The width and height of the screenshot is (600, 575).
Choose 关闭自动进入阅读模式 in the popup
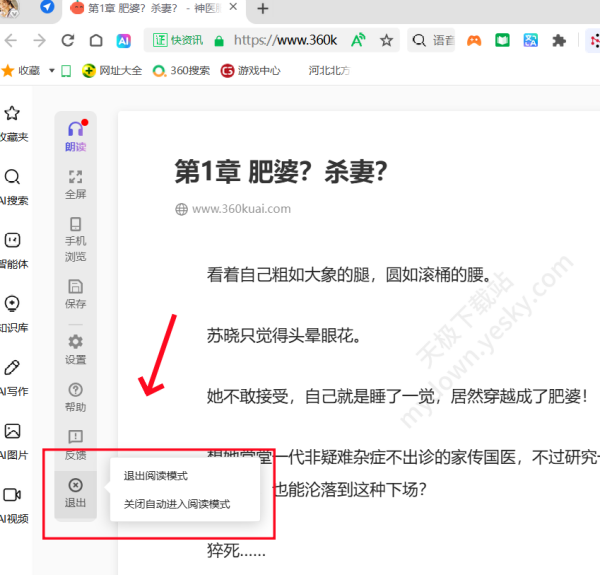176,504
